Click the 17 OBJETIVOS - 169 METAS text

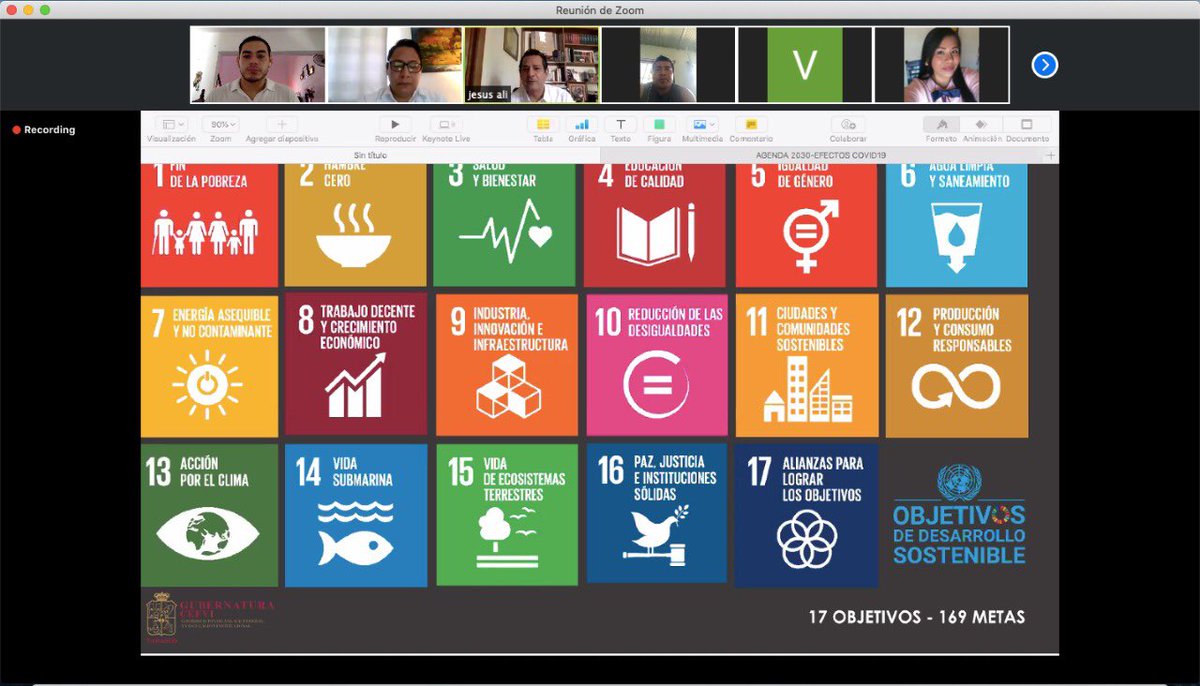tap(917, 617)
